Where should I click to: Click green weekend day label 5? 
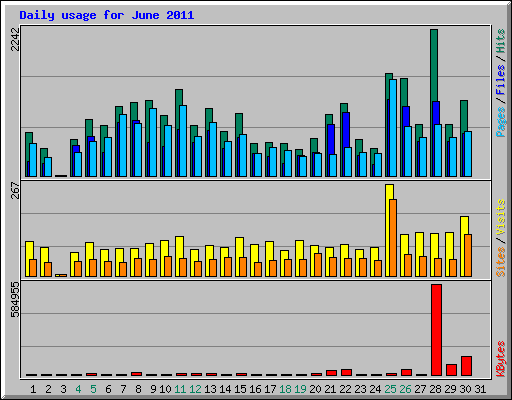point(93,389)
